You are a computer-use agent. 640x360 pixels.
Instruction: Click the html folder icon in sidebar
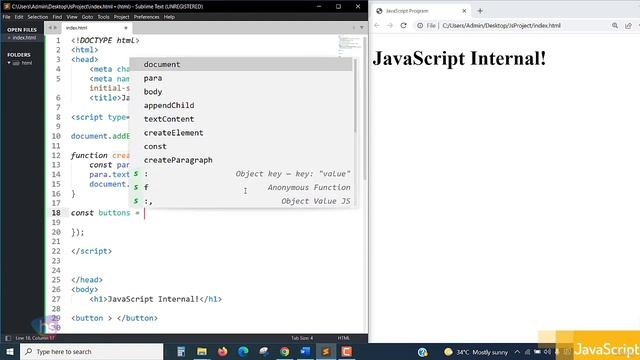16,63
